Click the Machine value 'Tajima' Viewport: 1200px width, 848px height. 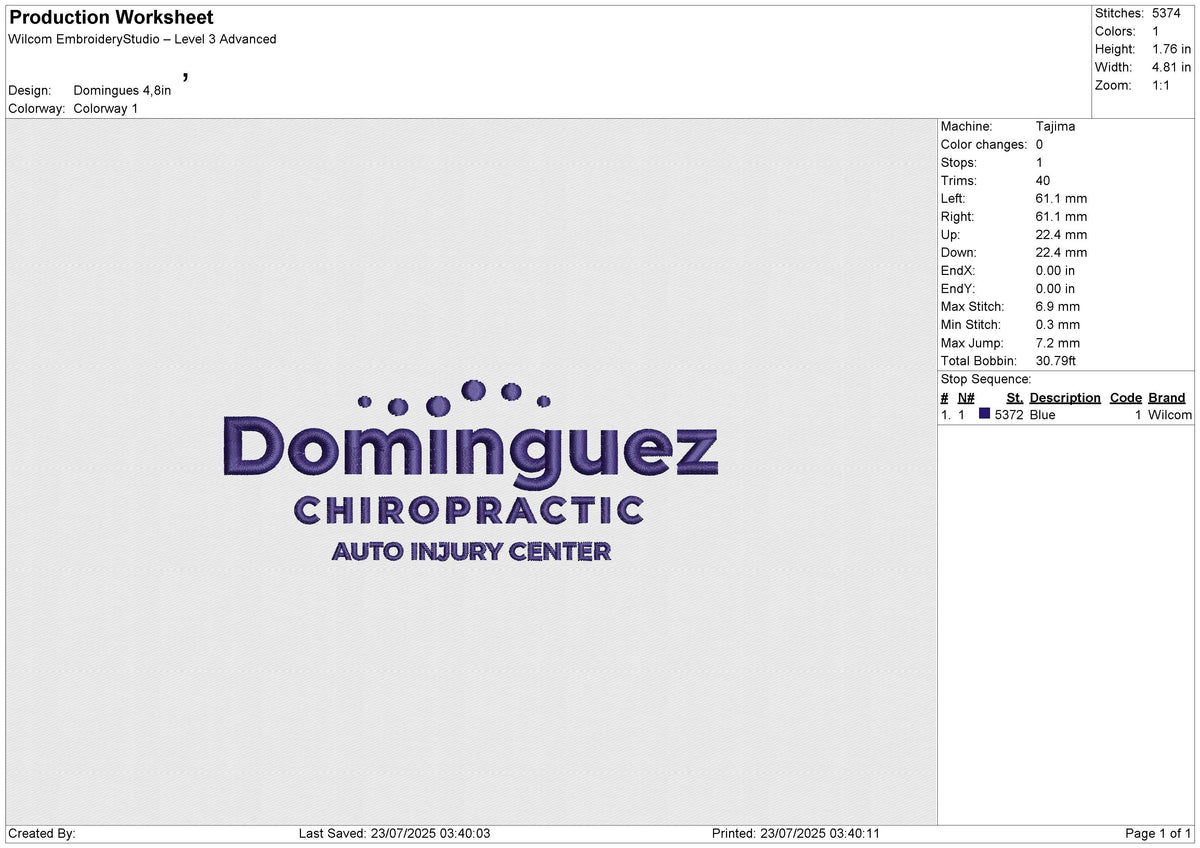tap(1055, 127)
